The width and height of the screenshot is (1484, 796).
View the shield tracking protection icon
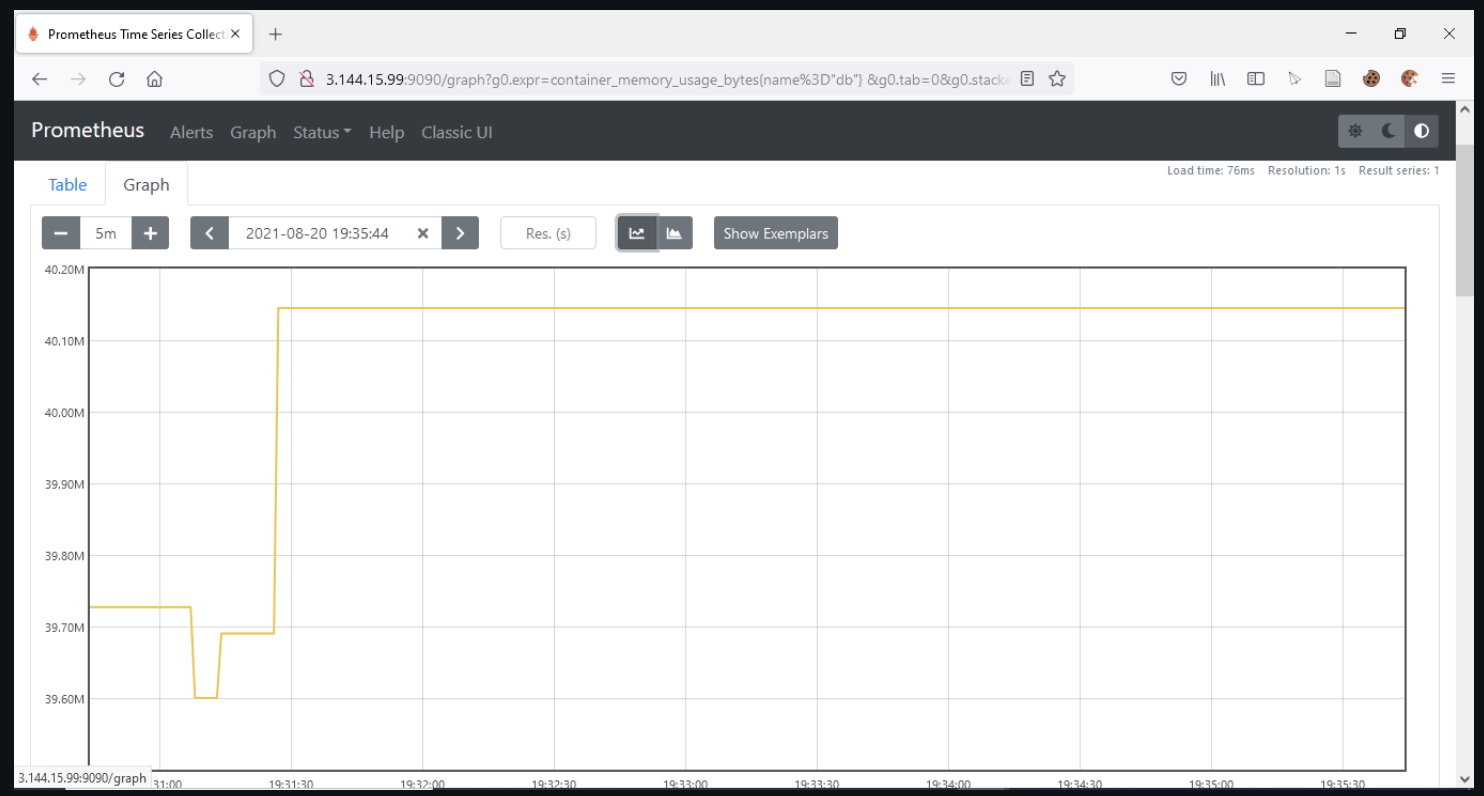click(x=278, y=79)
